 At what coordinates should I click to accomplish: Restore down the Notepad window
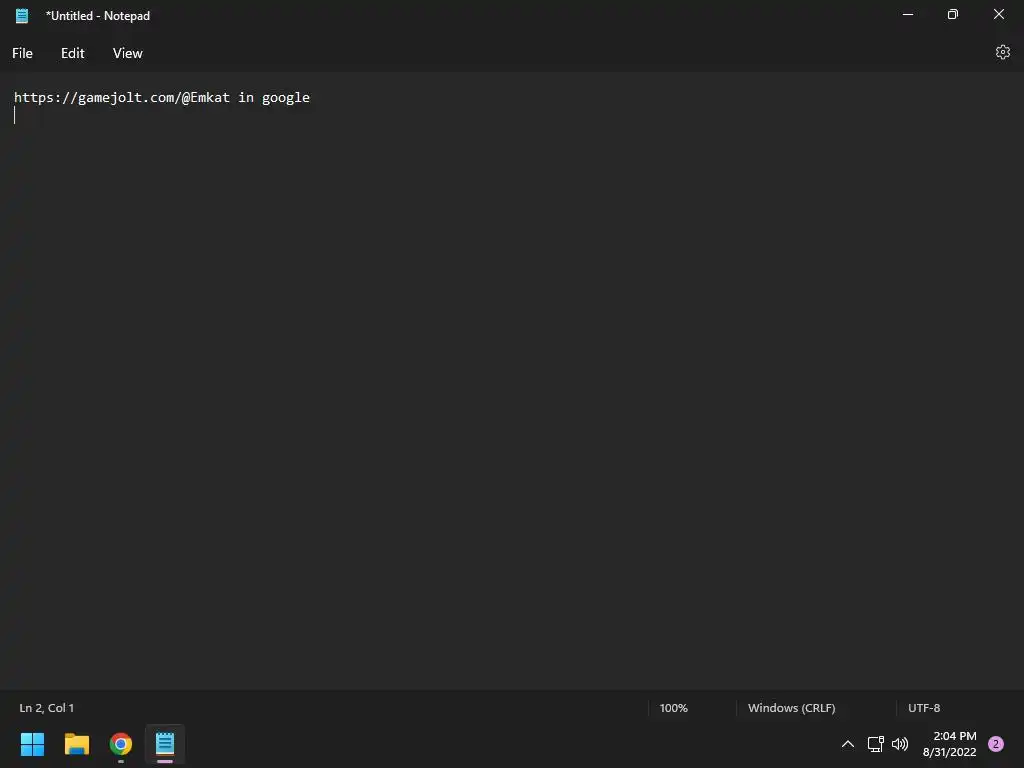(x=953, y=14)
